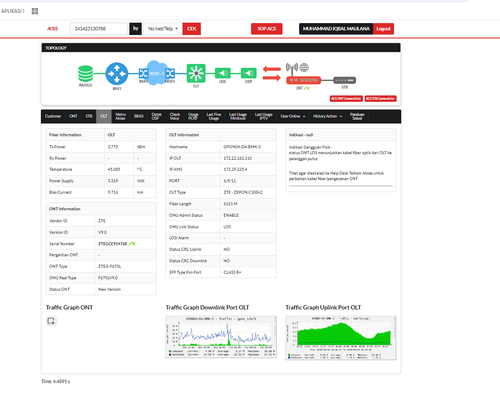500x393 pixels.
Task: Click the ODC splitter icon
Action: (223, 73)
